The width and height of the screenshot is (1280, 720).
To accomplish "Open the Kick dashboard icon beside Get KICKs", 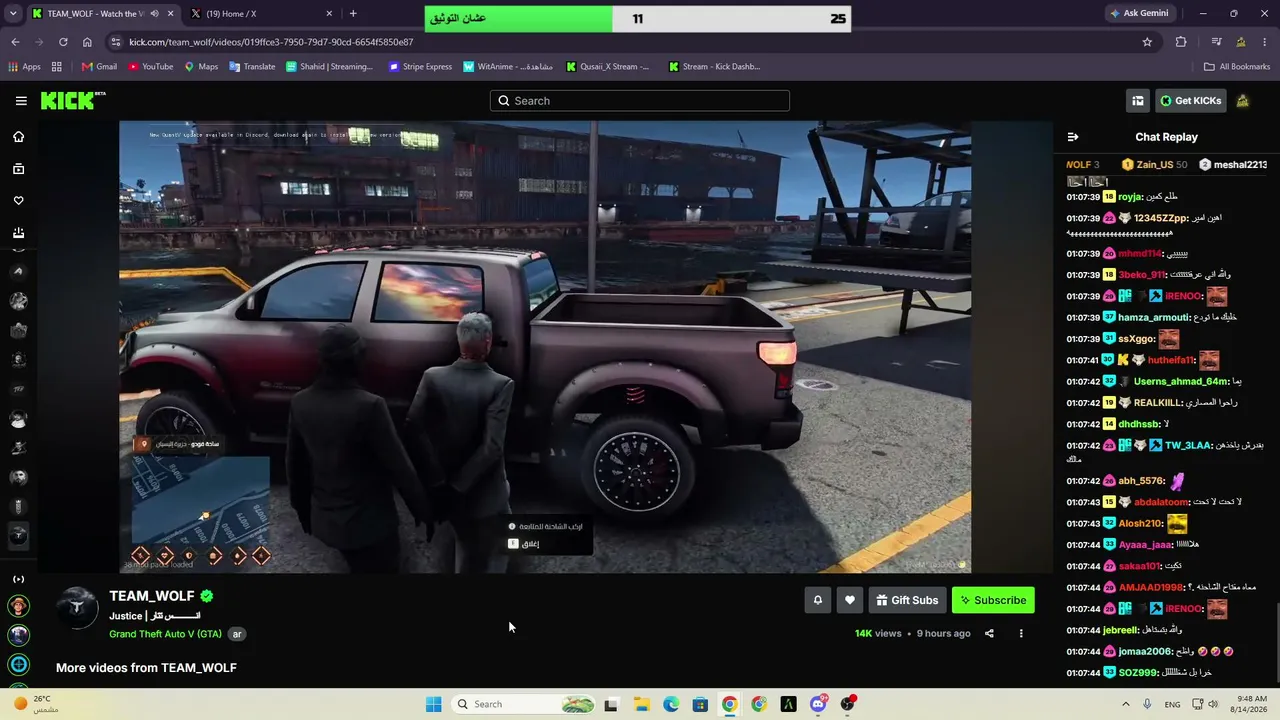I will [x=1138, y=101].
